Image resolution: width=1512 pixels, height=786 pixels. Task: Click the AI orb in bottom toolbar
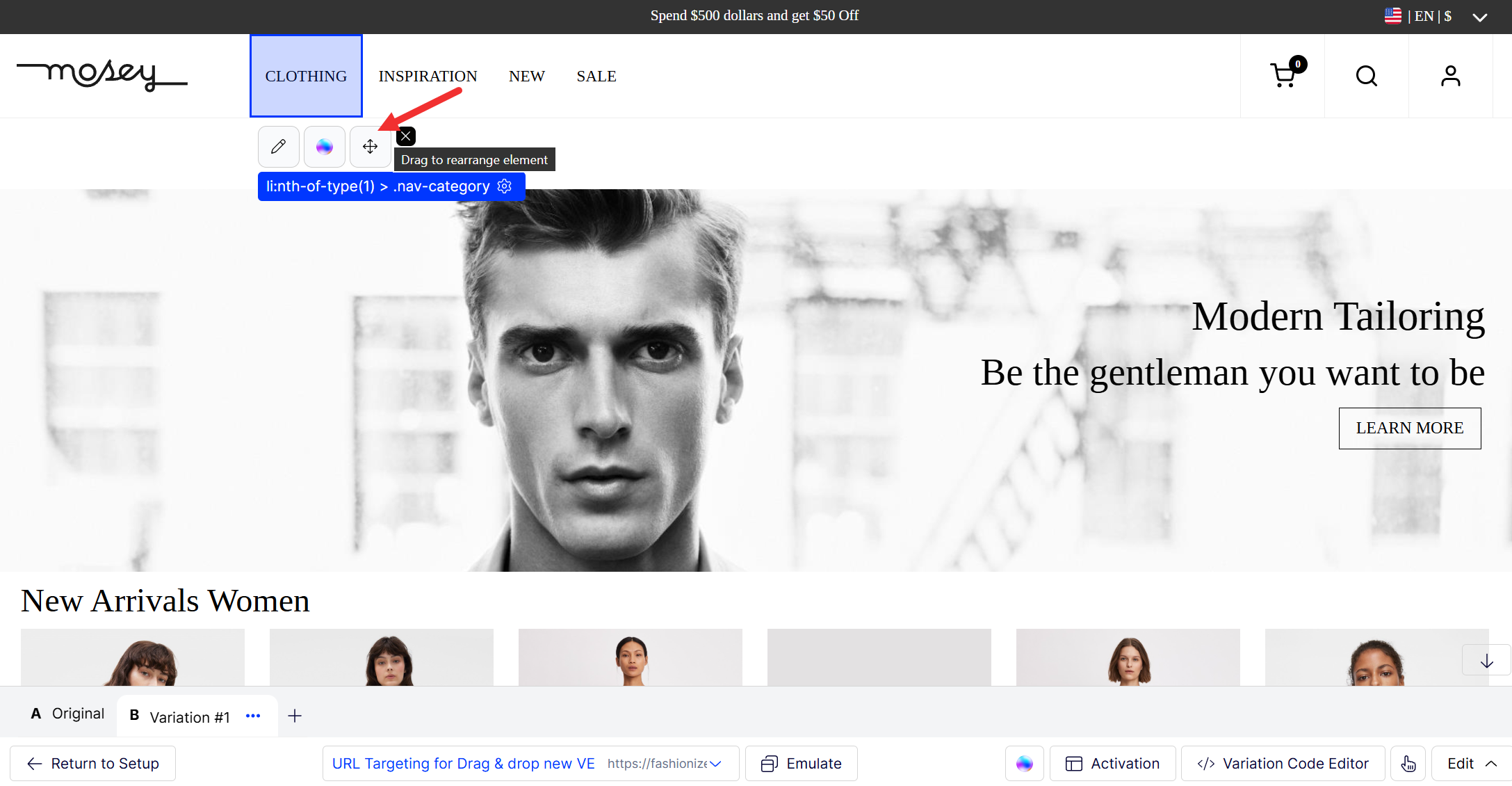coord(1024,764)
